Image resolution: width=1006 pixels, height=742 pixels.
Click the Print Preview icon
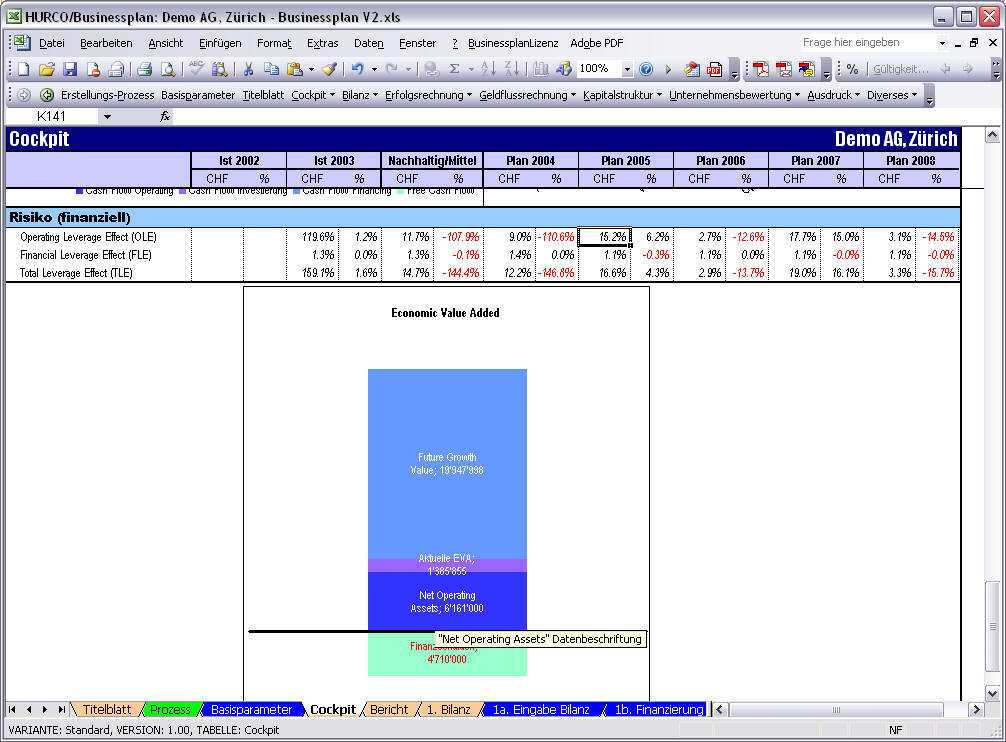tap(168, 69)
